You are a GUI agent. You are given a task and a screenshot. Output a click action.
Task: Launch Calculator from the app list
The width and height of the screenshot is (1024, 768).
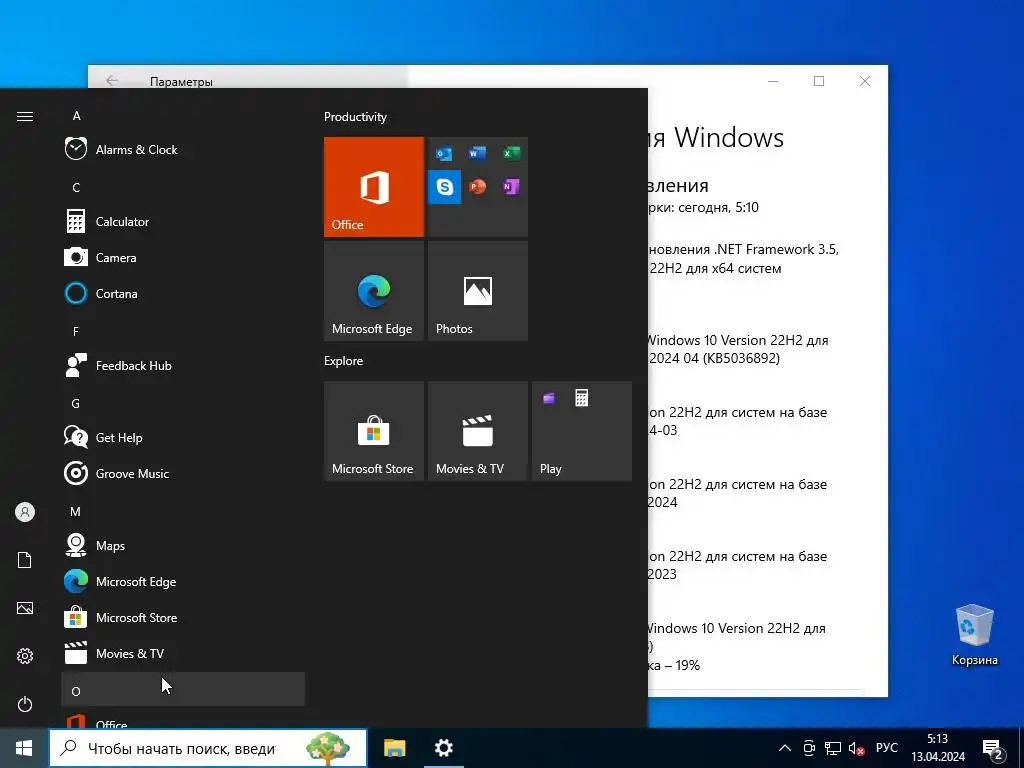point(183,221)
